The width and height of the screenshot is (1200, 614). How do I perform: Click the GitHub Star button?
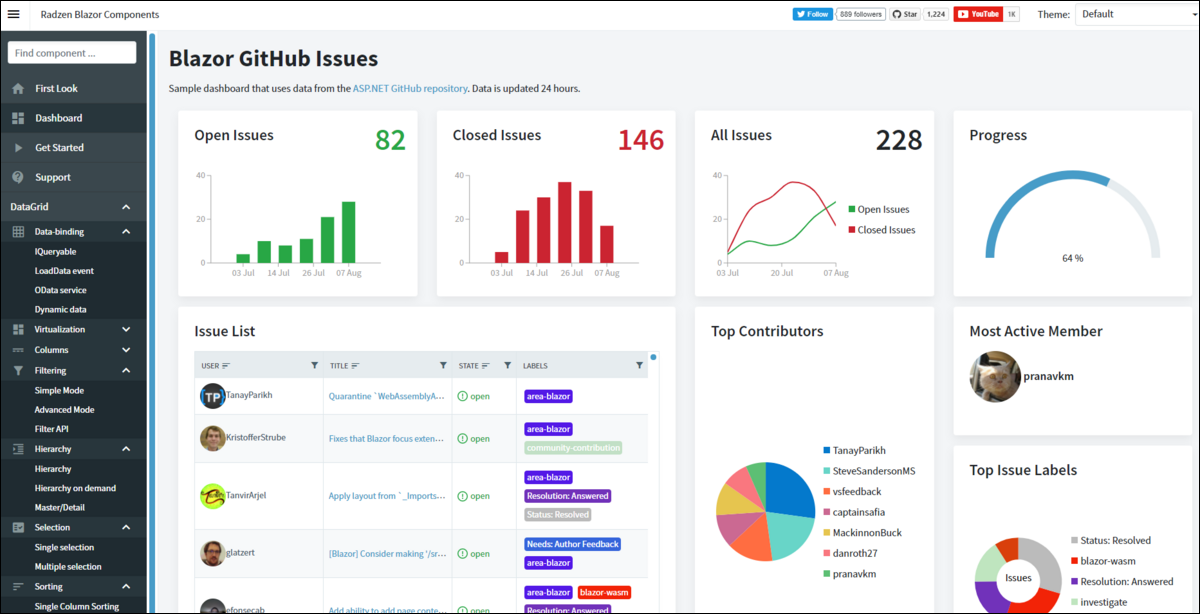905,14
